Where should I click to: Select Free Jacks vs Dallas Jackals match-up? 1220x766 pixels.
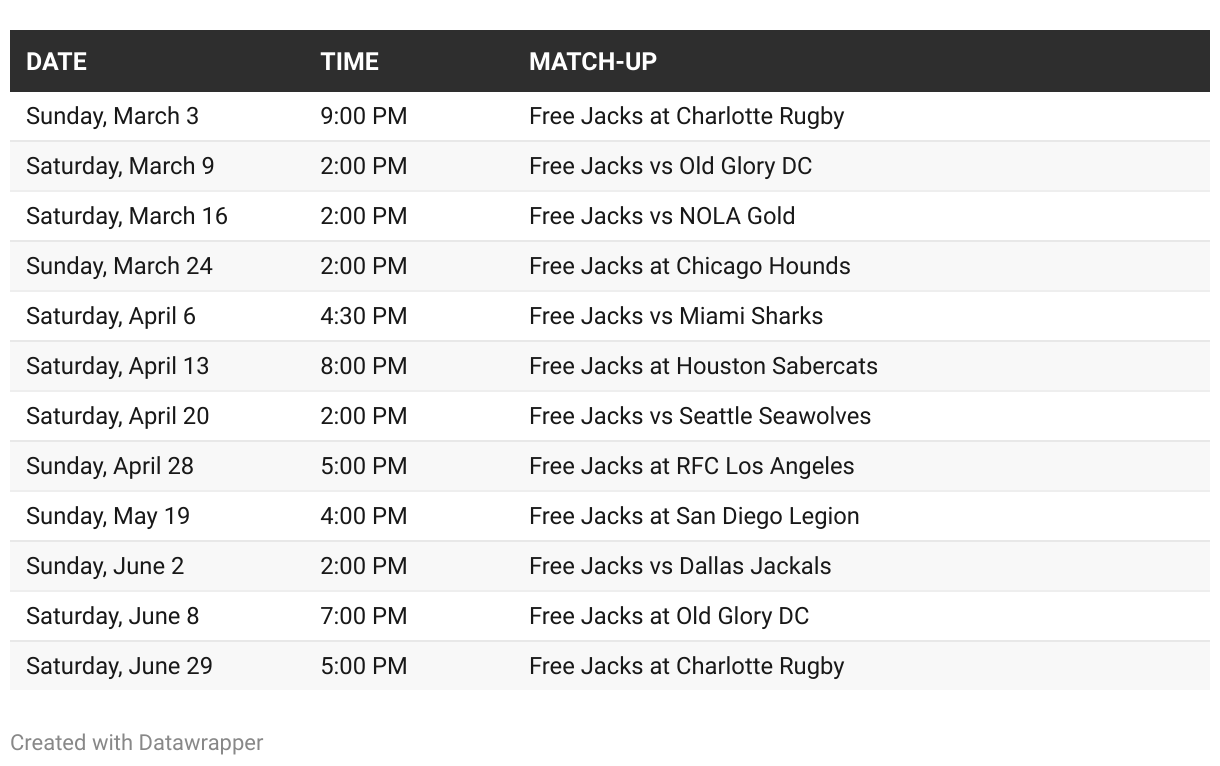(x=680, y=566)
